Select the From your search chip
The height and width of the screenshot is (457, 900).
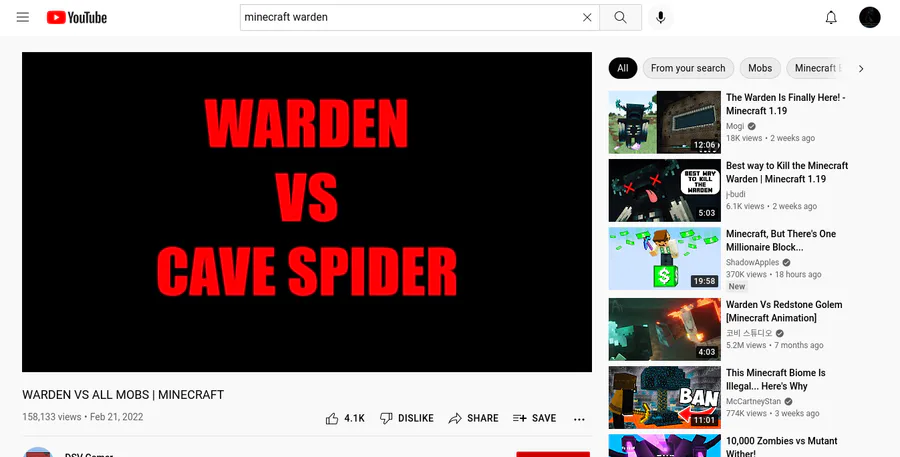[688, 68]
